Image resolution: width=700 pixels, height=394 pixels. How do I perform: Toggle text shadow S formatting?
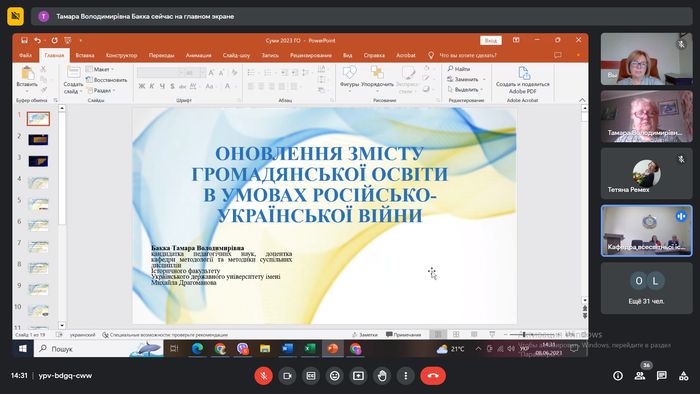pos(172,86)
